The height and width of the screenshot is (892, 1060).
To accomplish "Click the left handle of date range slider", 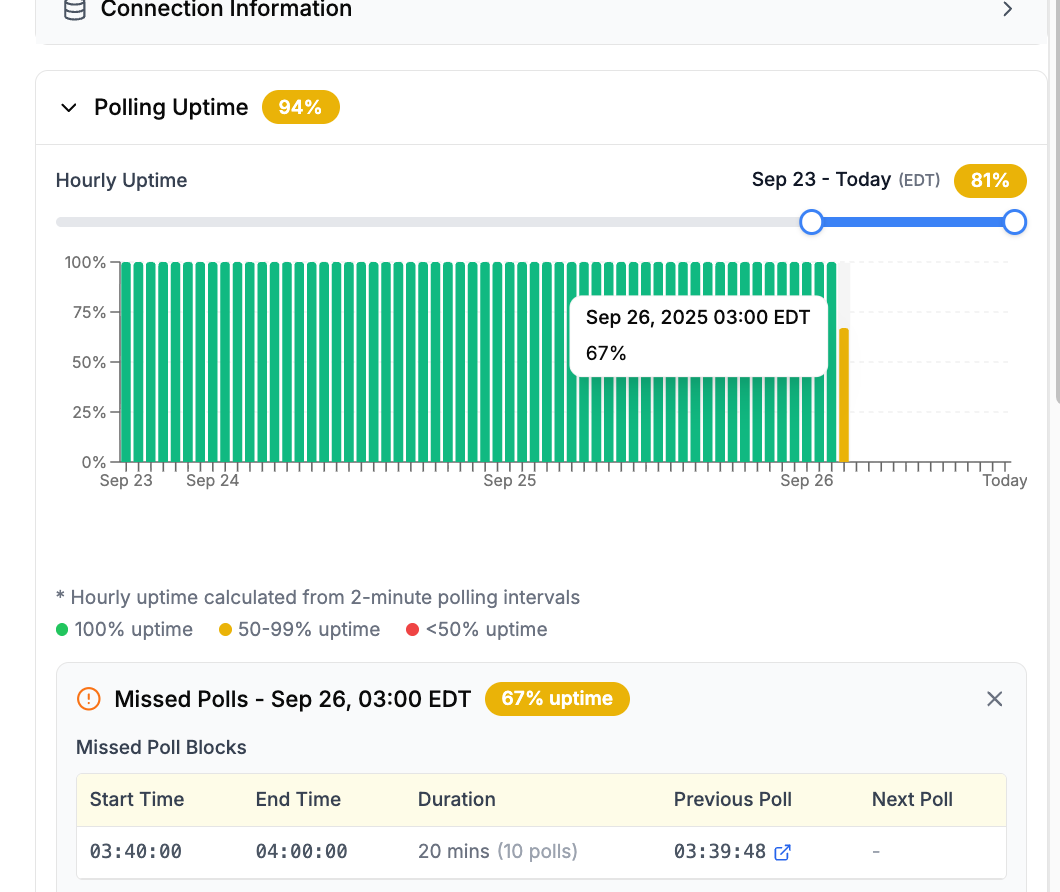I will 812,222.
